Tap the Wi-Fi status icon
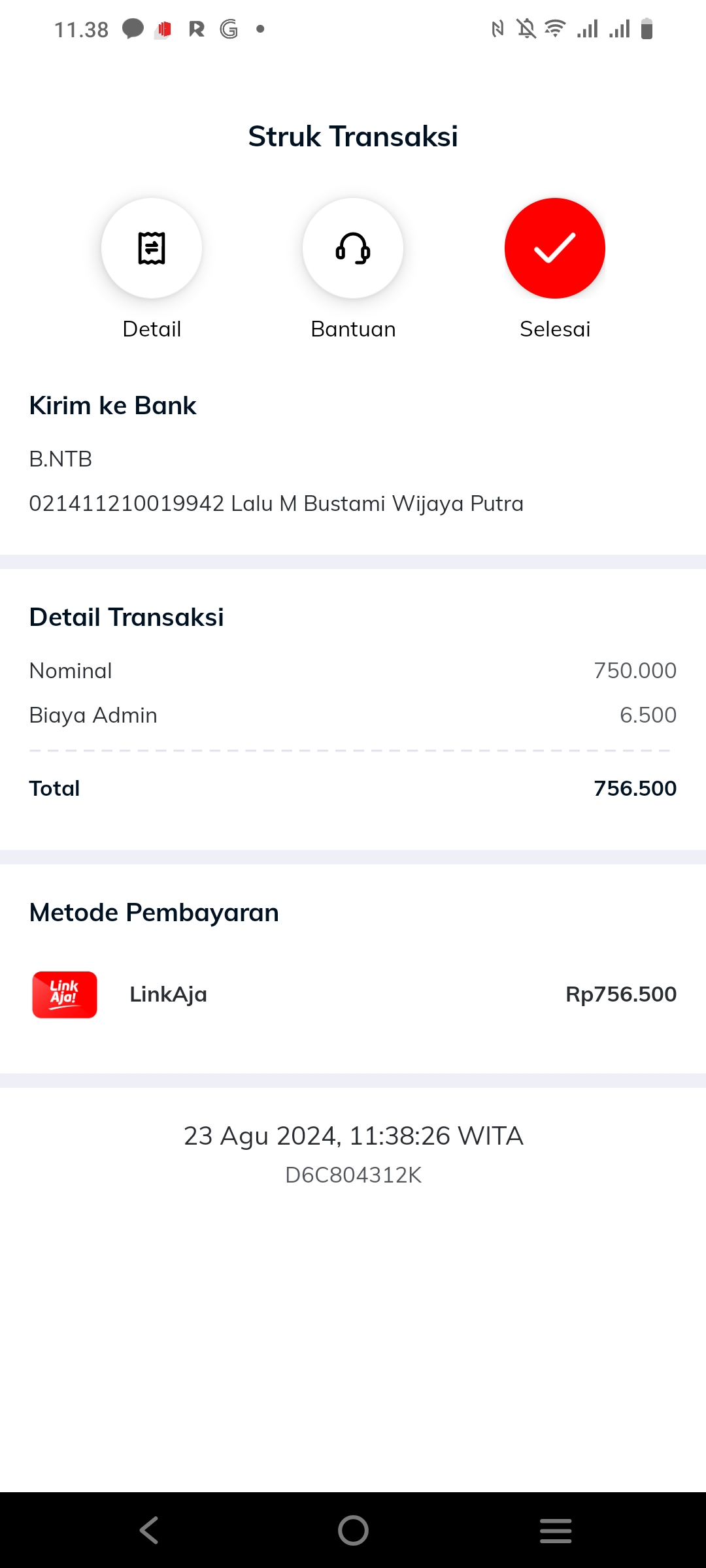Screen dimensions: 706x1568 (555, 29)
